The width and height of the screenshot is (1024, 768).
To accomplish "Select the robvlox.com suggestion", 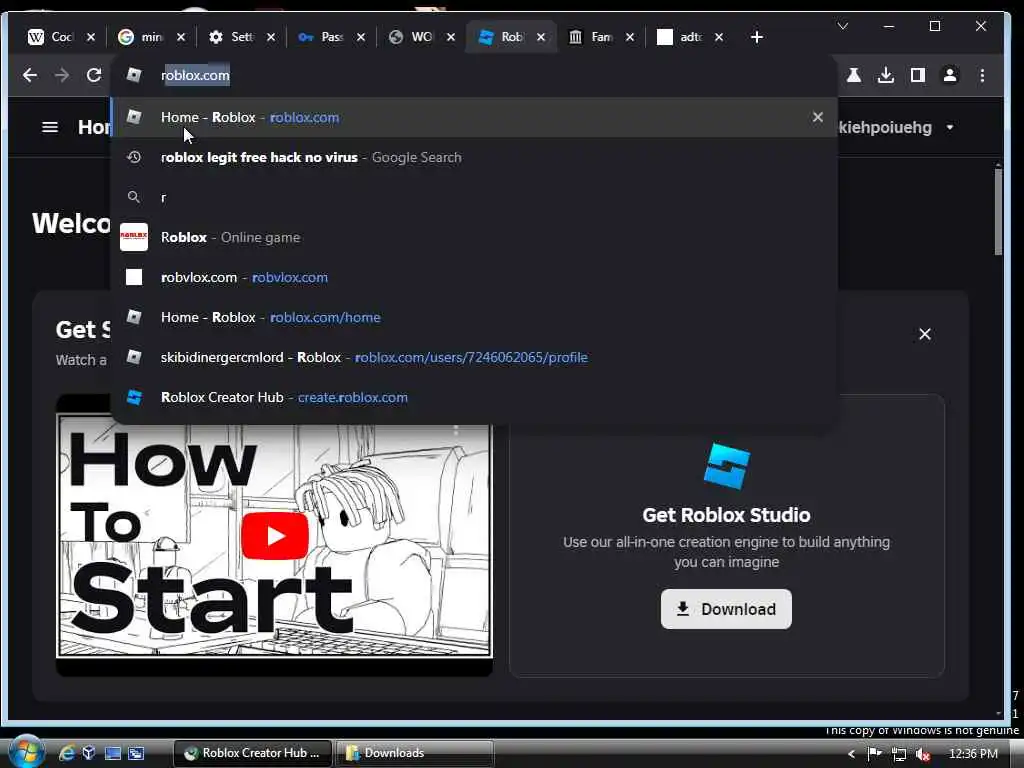I will (x=474, y=277).
